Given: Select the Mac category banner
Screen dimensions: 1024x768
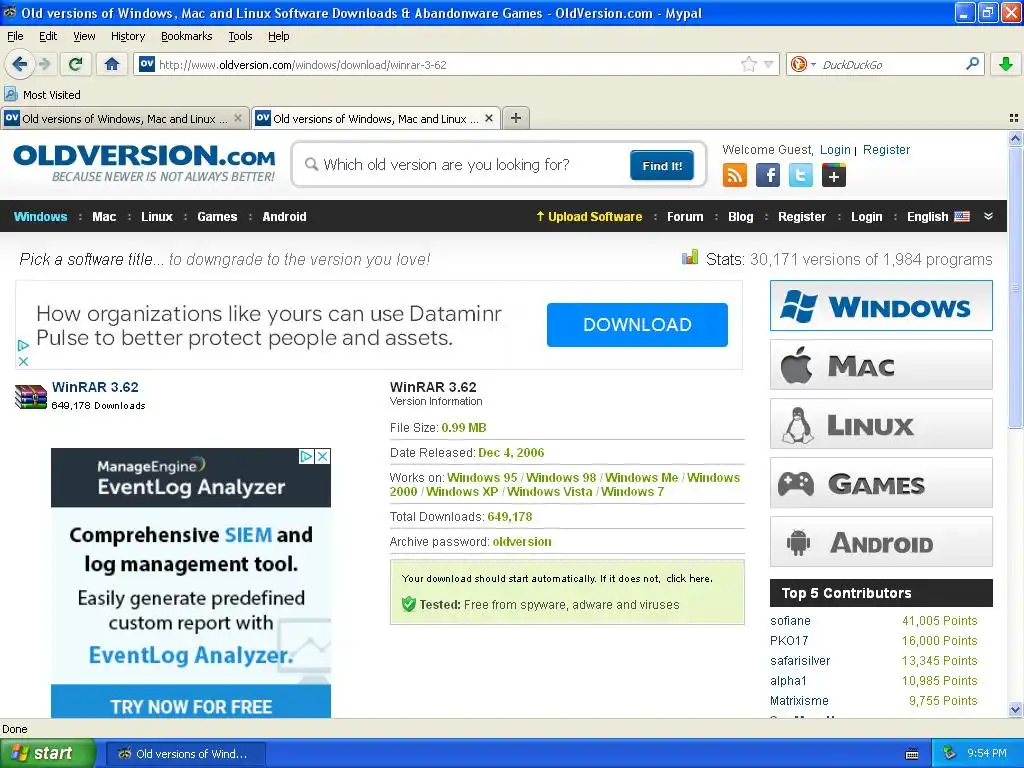Looking at the screenshot, I should click(x=881, y=365).
